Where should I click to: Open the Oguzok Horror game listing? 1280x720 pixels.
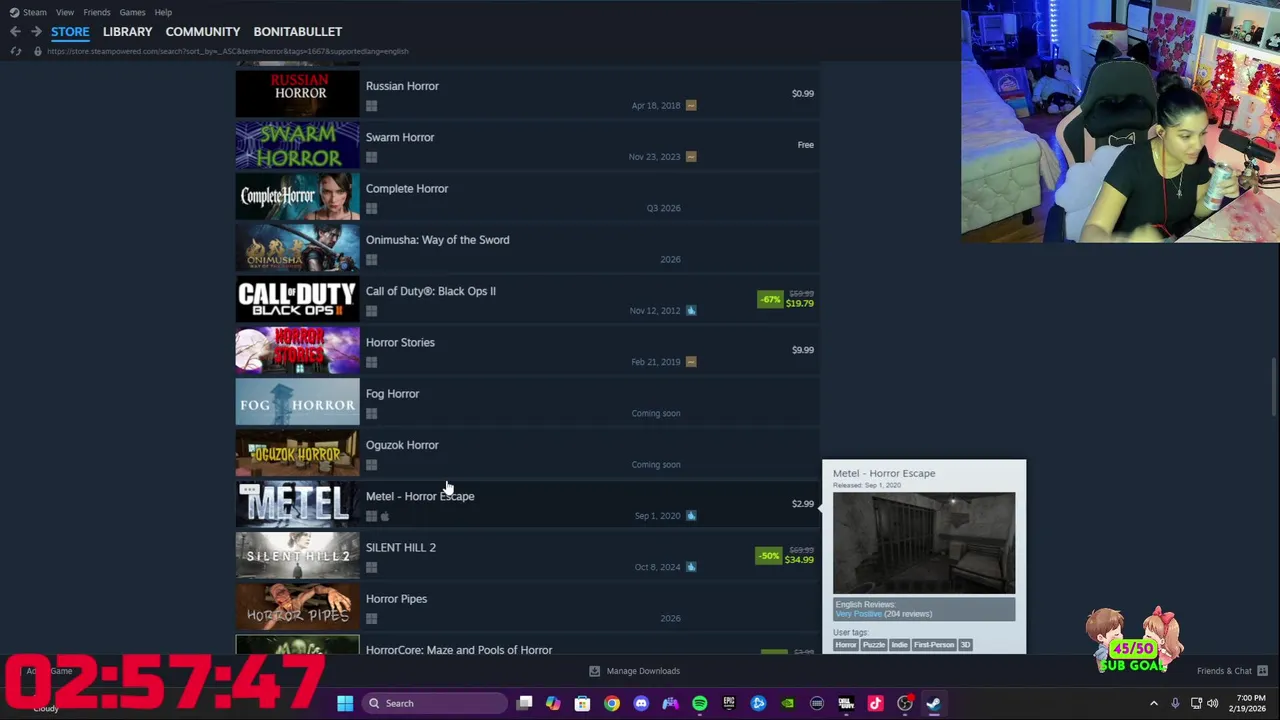point(527,453)
